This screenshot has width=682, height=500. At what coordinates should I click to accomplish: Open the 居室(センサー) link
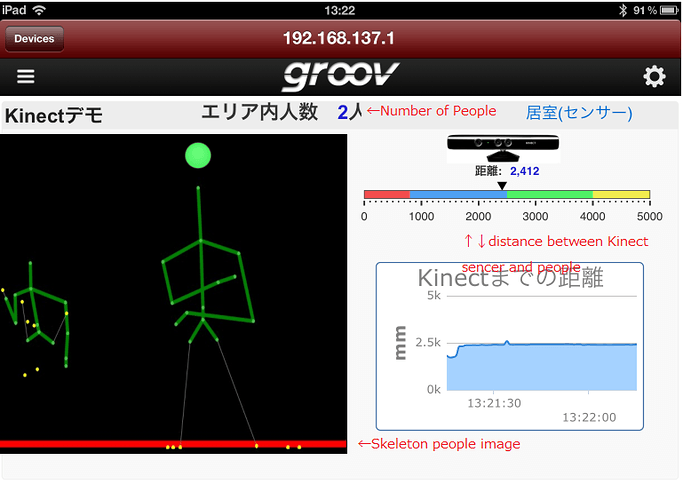click(579, 113)
